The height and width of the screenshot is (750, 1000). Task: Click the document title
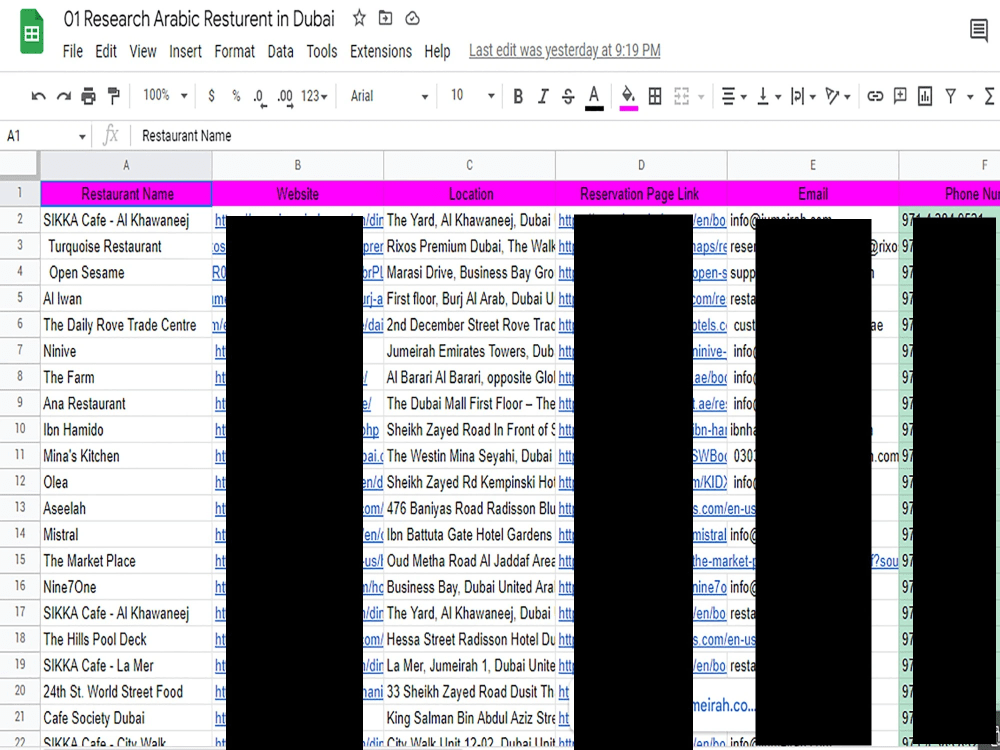[x=199, y=18]
